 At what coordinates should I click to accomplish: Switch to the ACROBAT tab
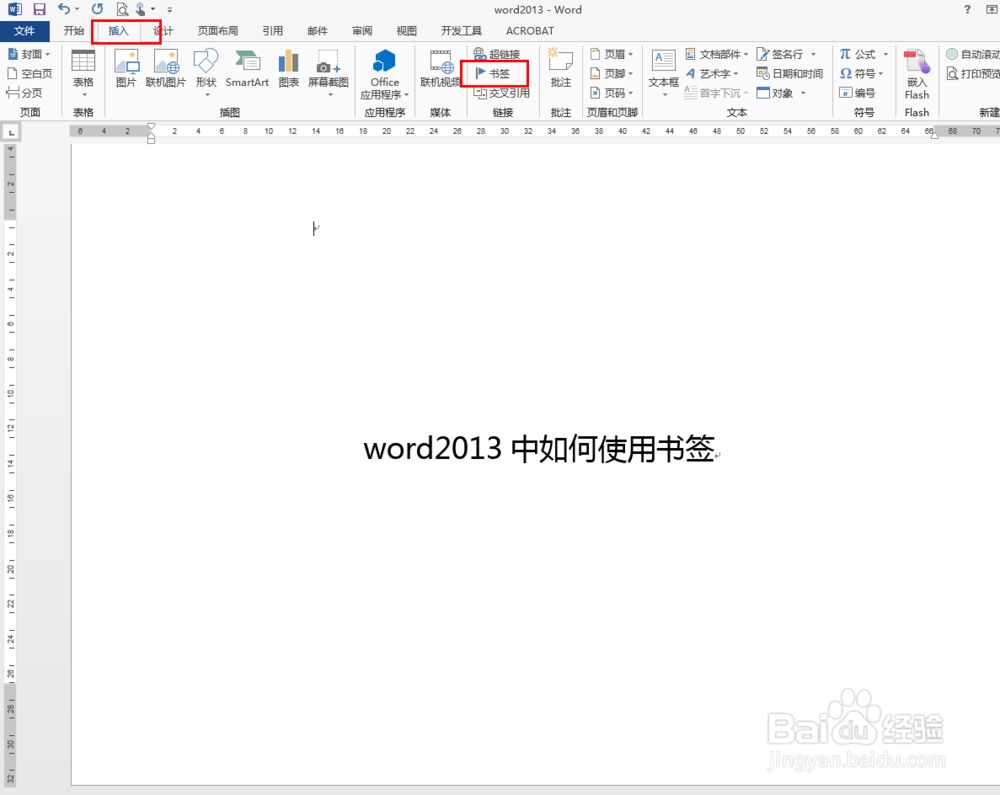(x=530, y=31)
